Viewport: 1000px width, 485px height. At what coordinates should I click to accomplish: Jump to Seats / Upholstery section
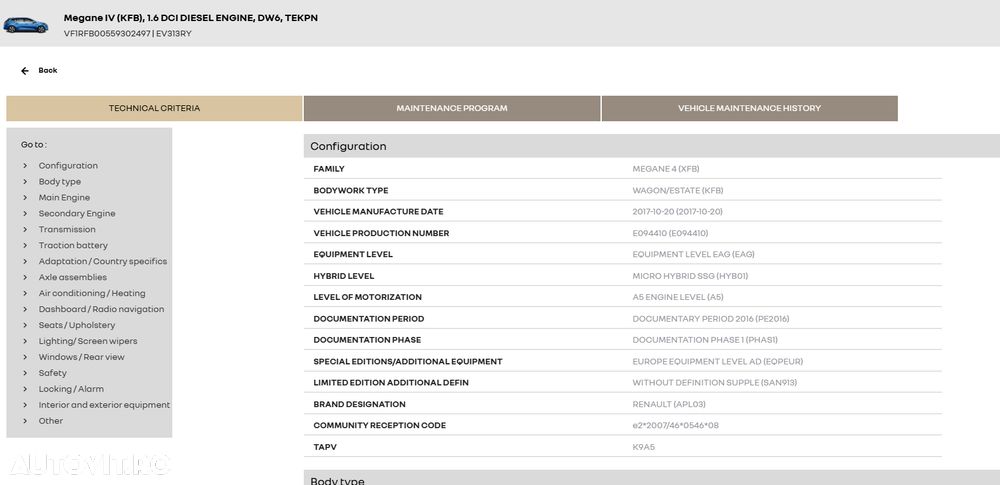tap(77, 325)
